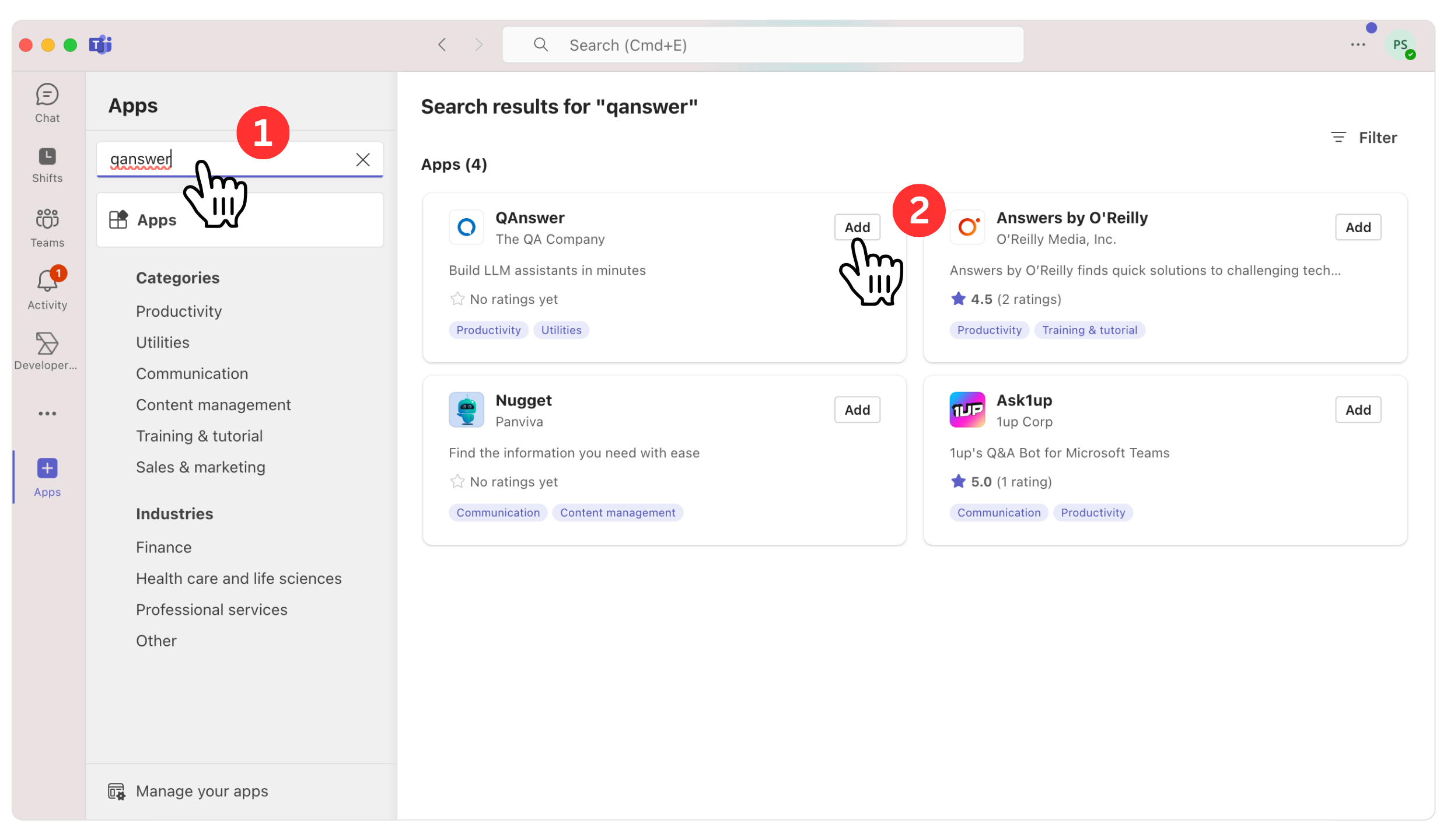The height and width of the screenshot is (840, 1447).
Task: Click O'Reilly card Training & tutorial tag
Action: (1089, 330)
